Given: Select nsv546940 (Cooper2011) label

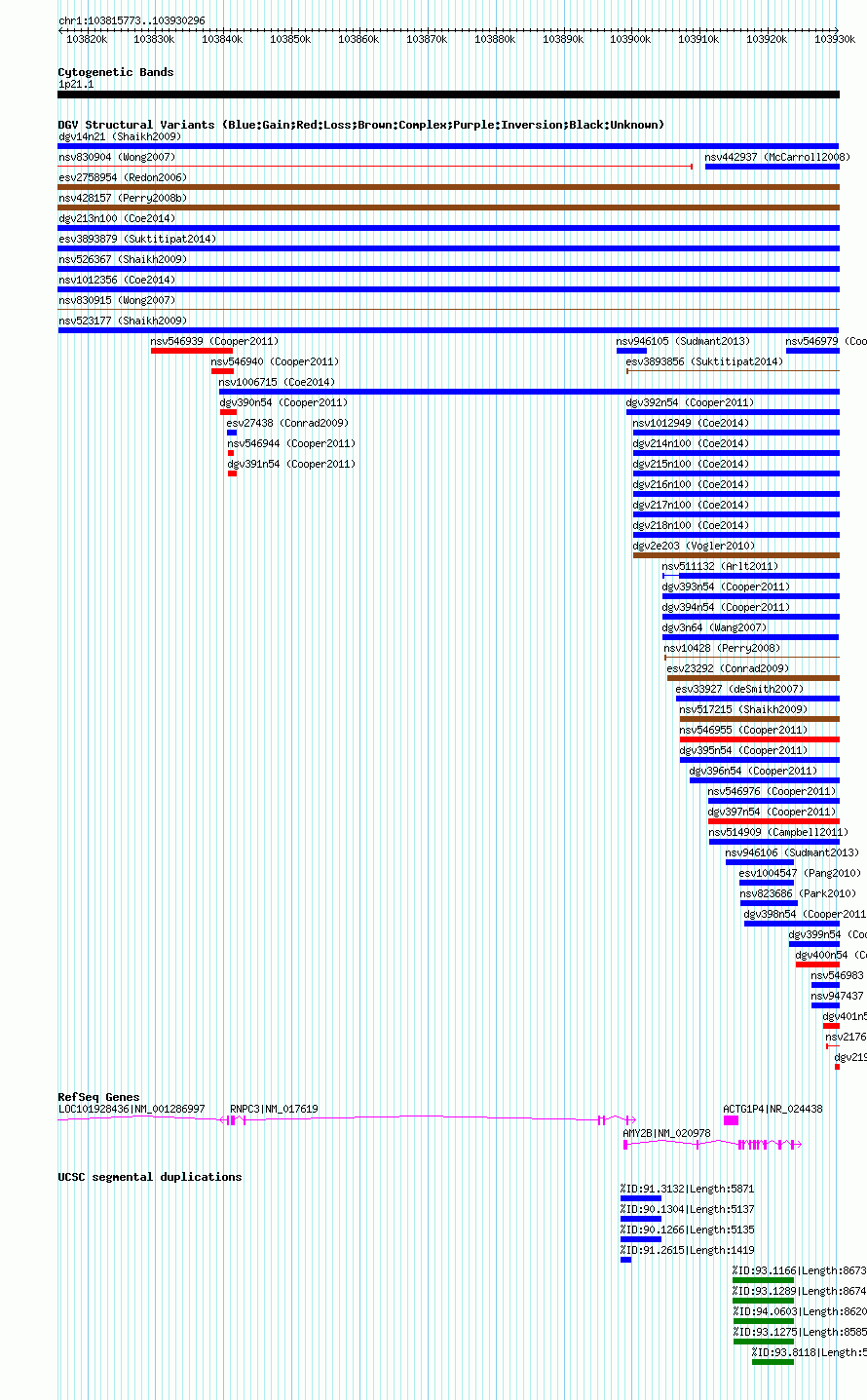Looking at the screenshot, I should click(x=276, y=361).
